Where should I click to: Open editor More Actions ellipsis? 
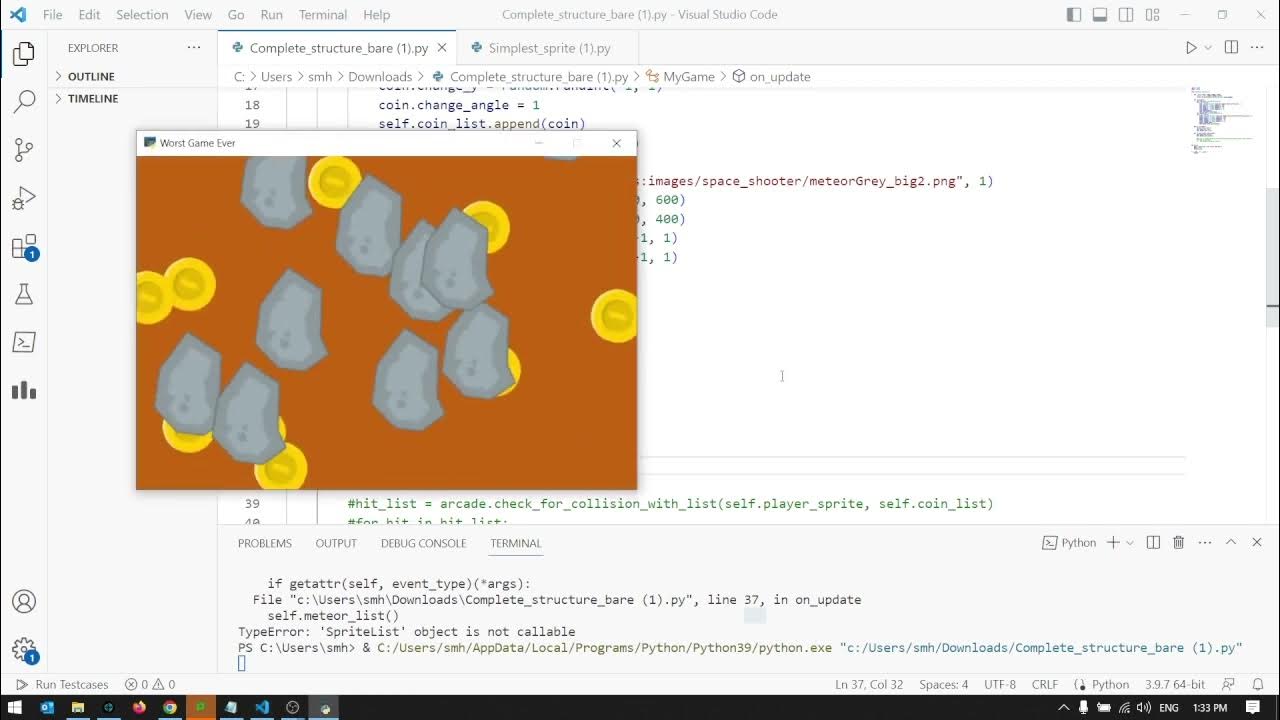pos(1258,48)
